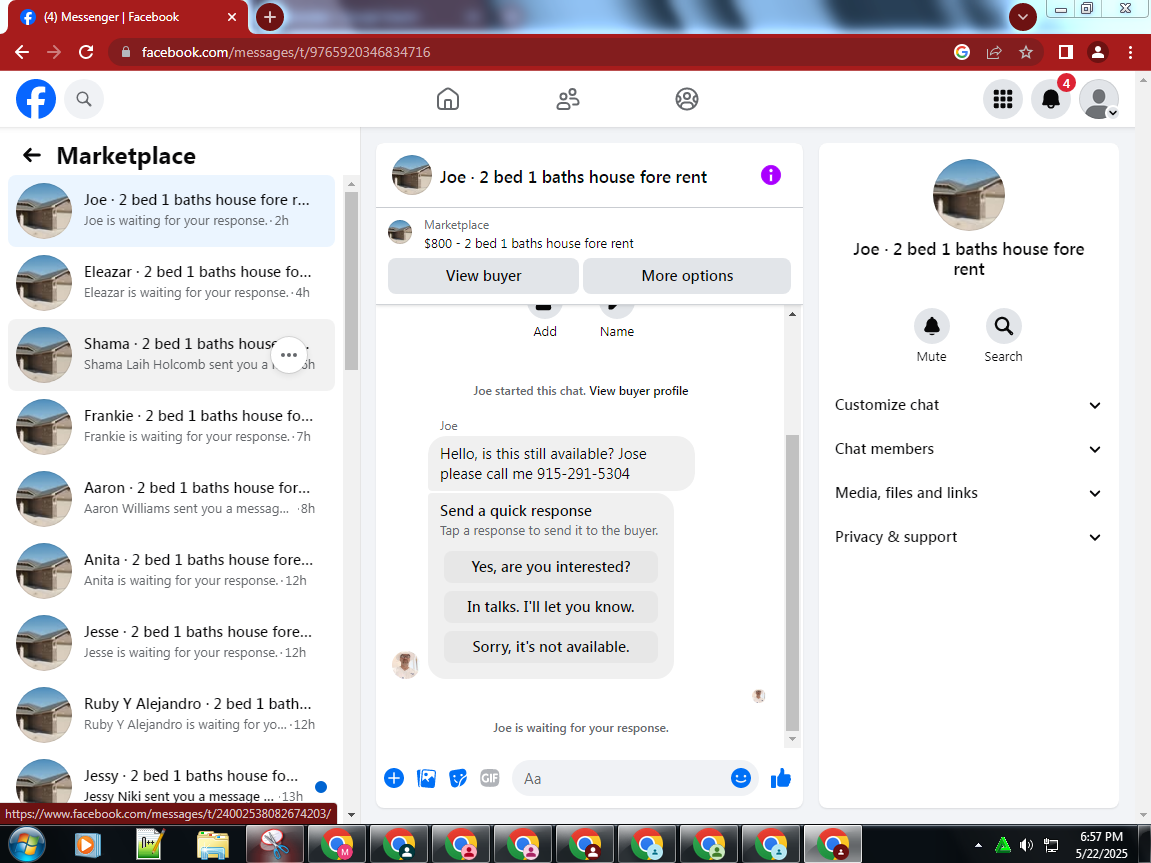Click the Google icon in address bar
Viewport: 1151px width, 863px height.
(962, 52)
